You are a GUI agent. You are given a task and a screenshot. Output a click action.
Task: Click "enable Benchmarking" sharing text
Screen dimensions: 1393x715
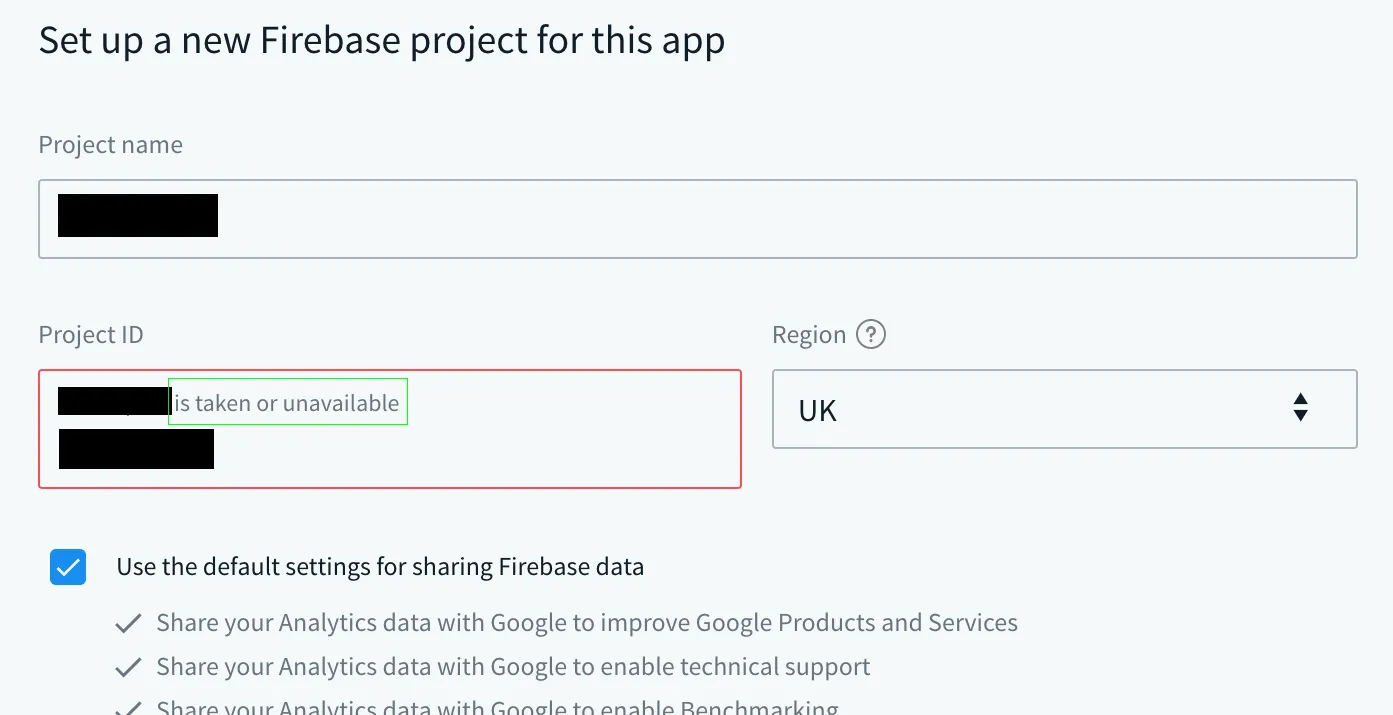click(497, 707)
